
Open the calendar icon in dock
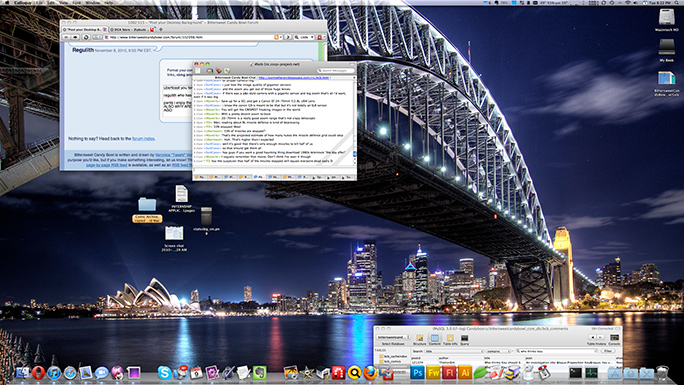click(x=196, y=373)
